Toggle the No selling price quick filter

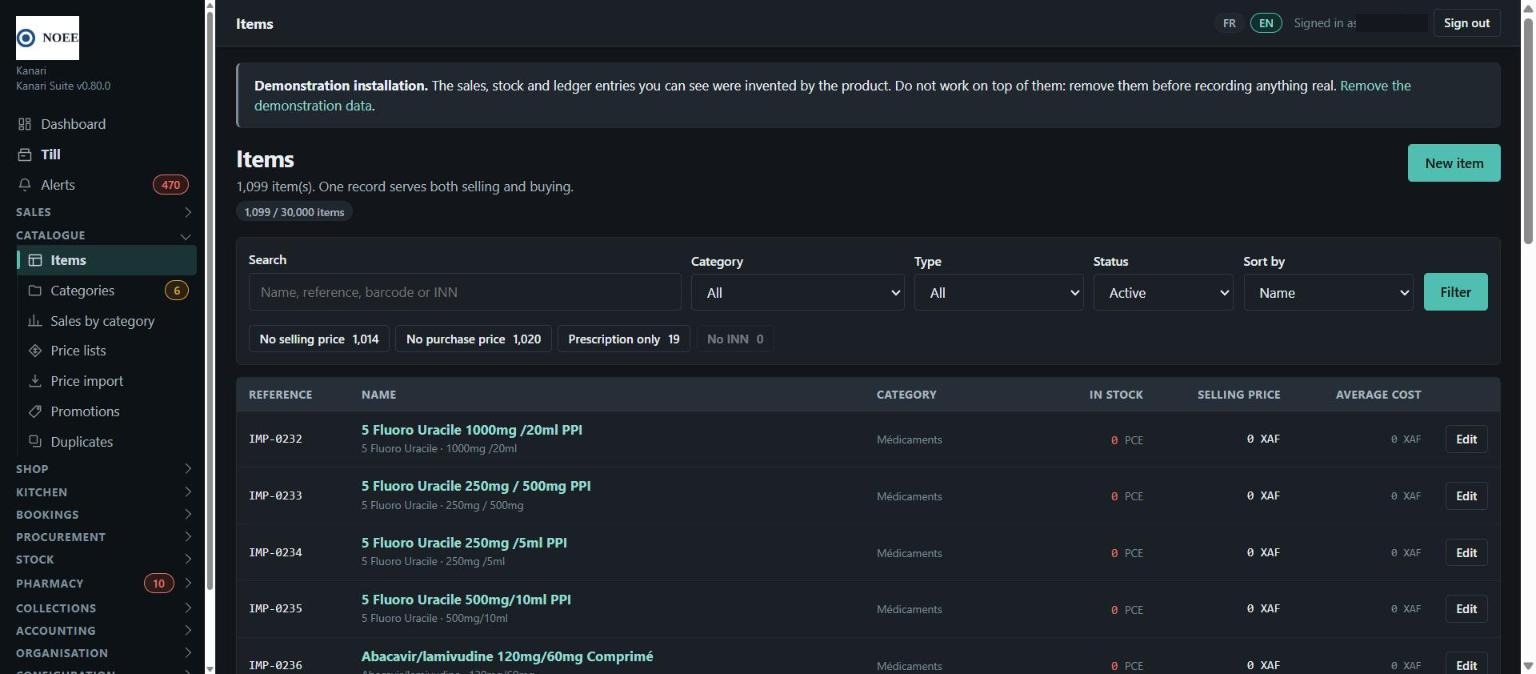click(x=319, y=339)
